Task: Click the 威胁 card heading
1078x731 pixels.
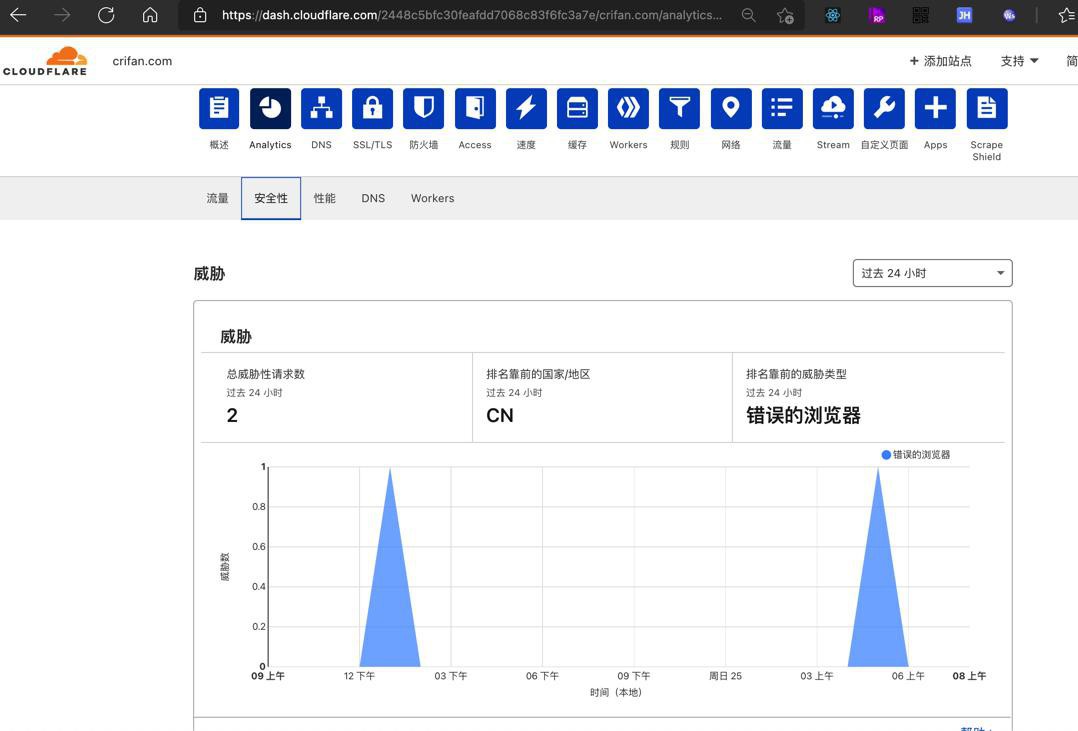Action: [236, 336]
